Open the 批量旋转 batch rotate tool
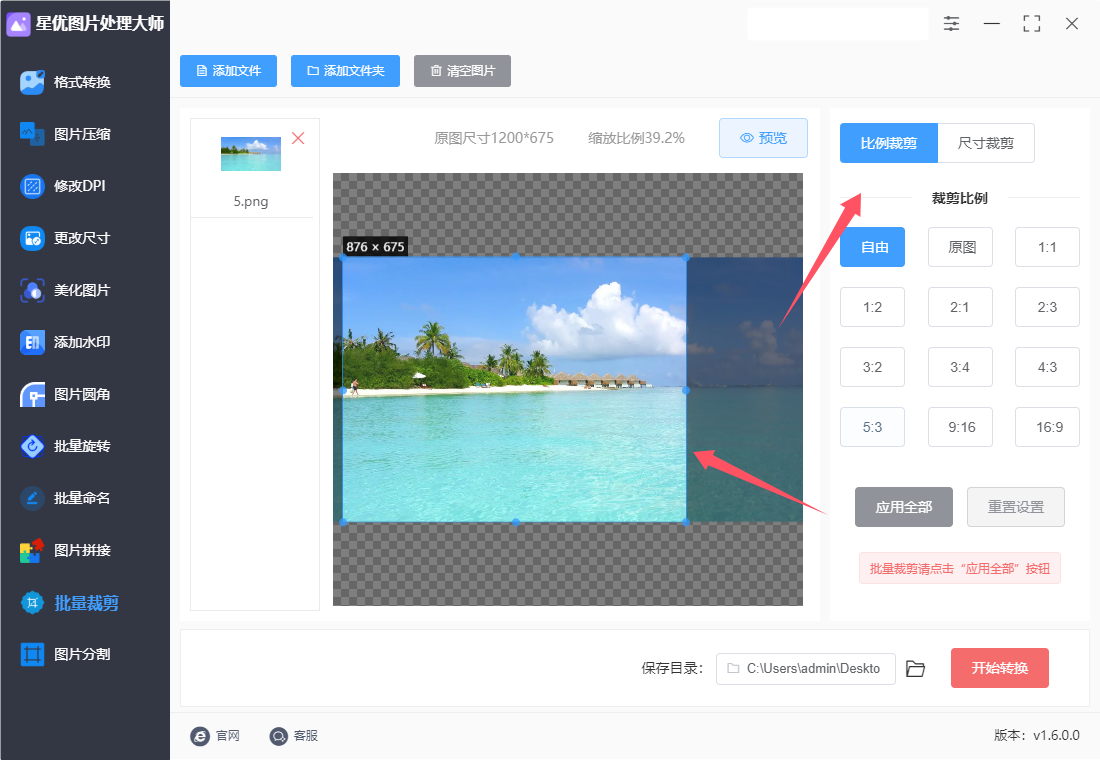Image resolution: width=1100 pixels, height=760 pixels. (x=67, y=446)
